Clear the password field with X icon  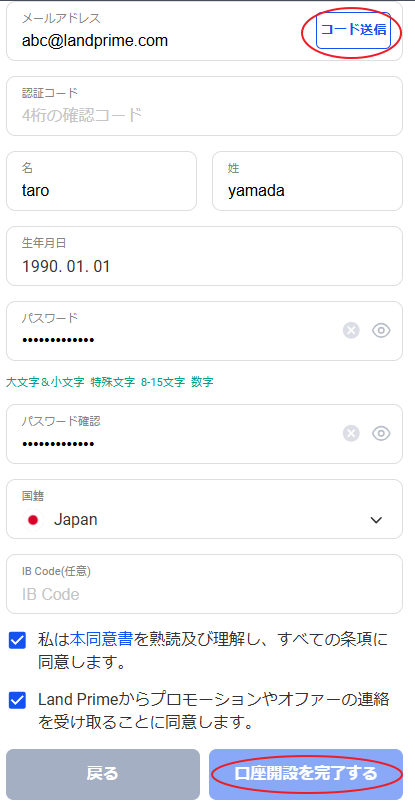tap(351, 331)
